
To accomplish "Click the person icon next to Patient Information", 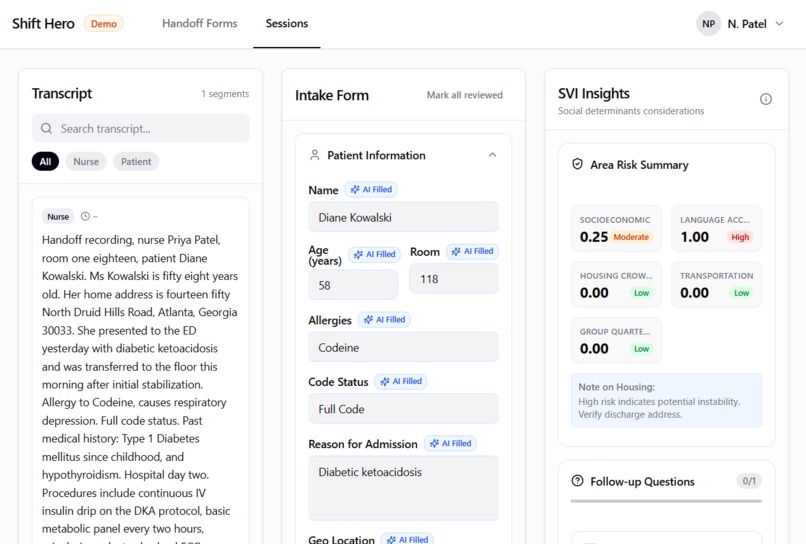I will (315, 155).
